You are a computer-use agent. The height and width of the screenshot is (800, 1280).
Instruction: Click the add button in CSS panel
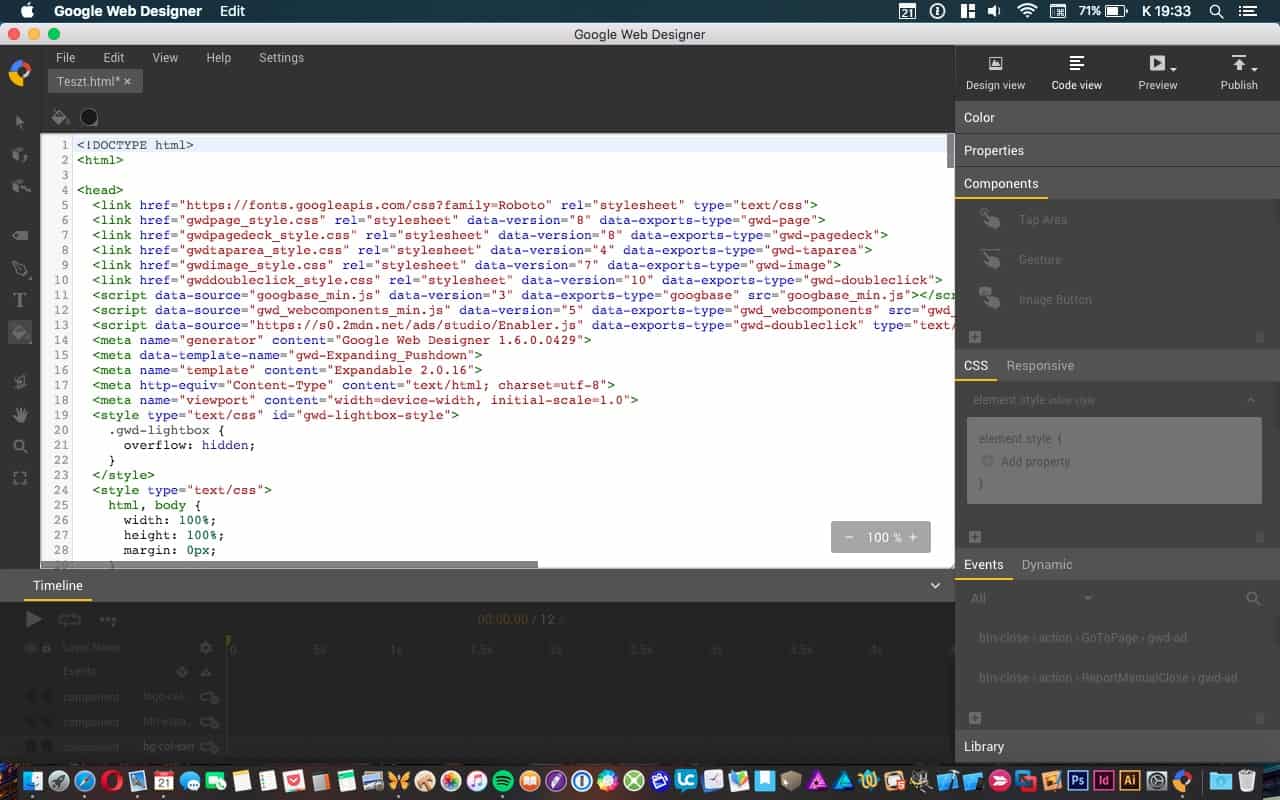pos(975,537)
